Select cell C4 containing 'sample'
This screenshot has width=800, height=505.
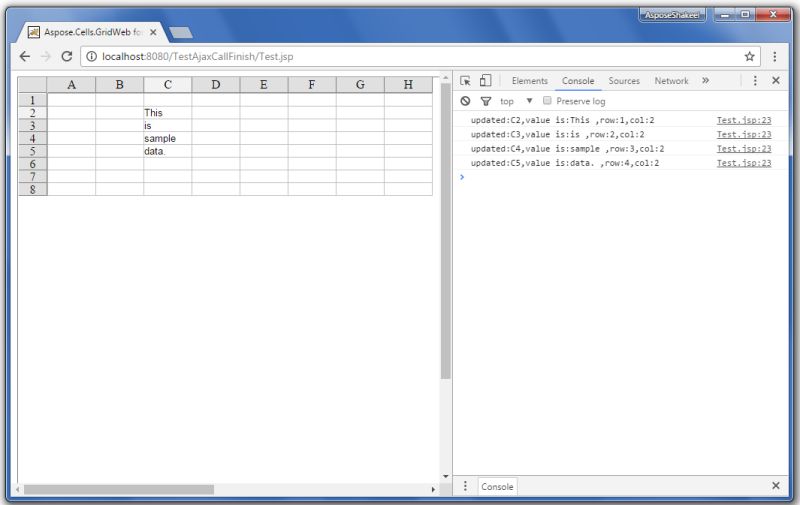[167, 138]
